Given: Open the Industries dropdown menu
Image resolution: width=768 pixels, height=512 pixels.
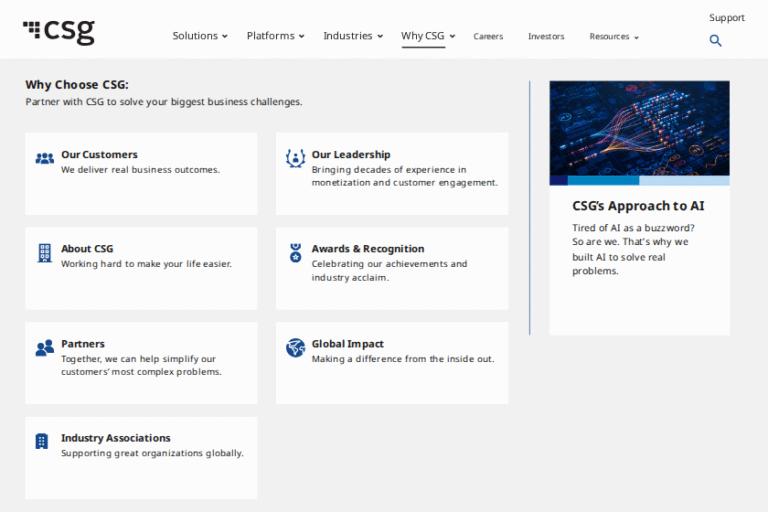Looking at the screenshot, I should tap(352, 36).
